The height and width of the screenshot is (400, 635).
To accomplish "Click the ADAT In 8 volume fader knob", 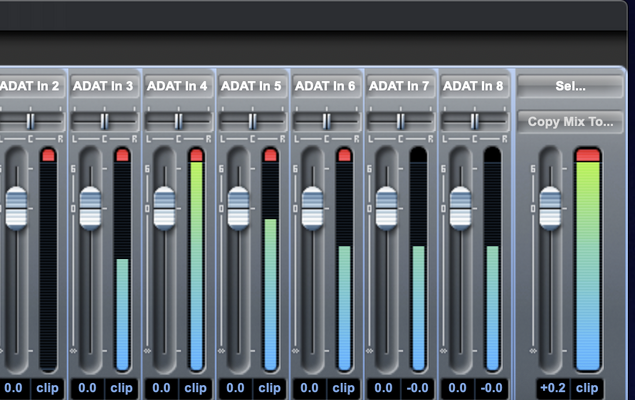I will coord(461,209).
